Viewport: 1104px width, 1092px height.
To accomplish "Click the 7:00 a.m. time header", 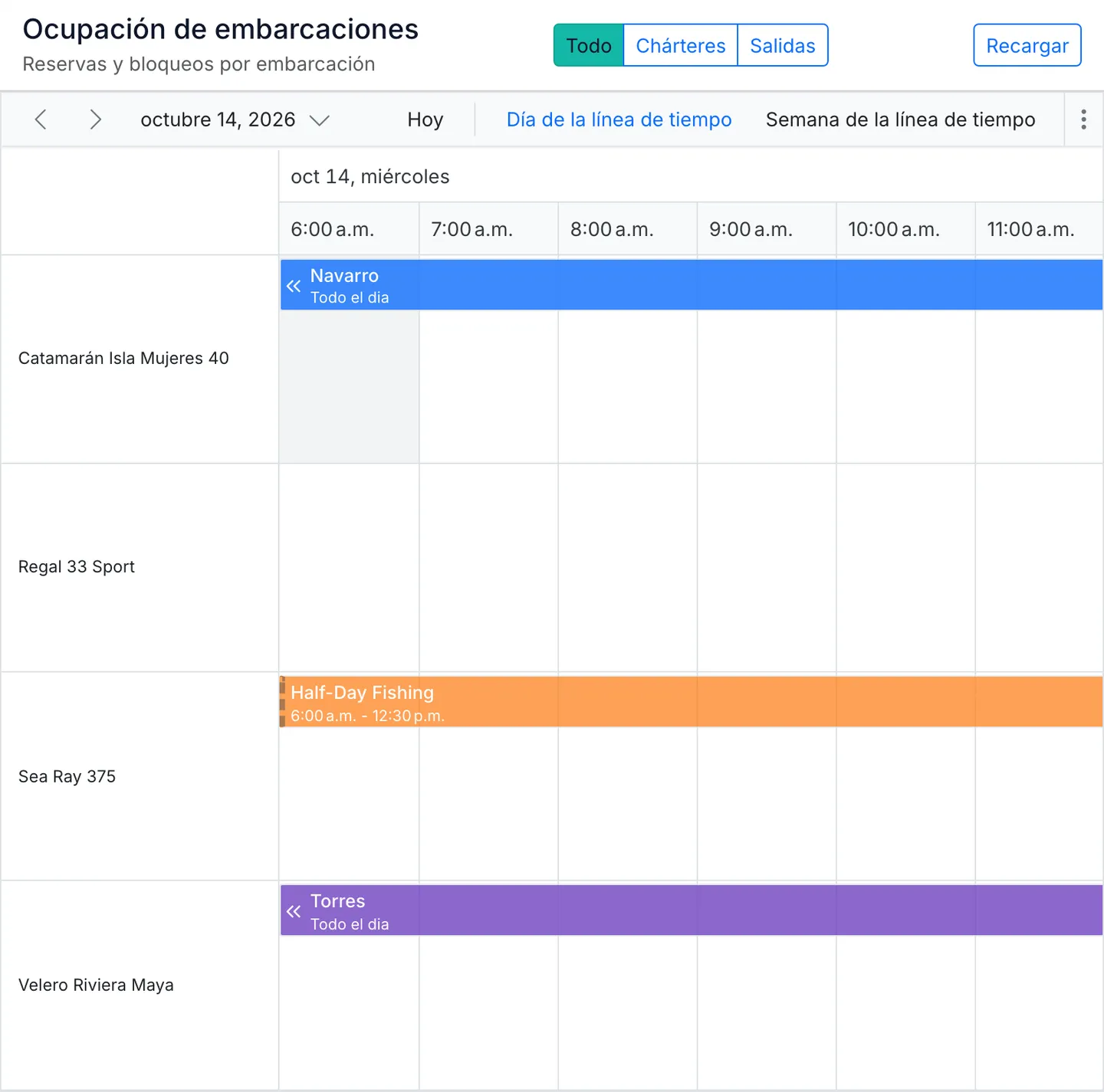I will [488, 229].
